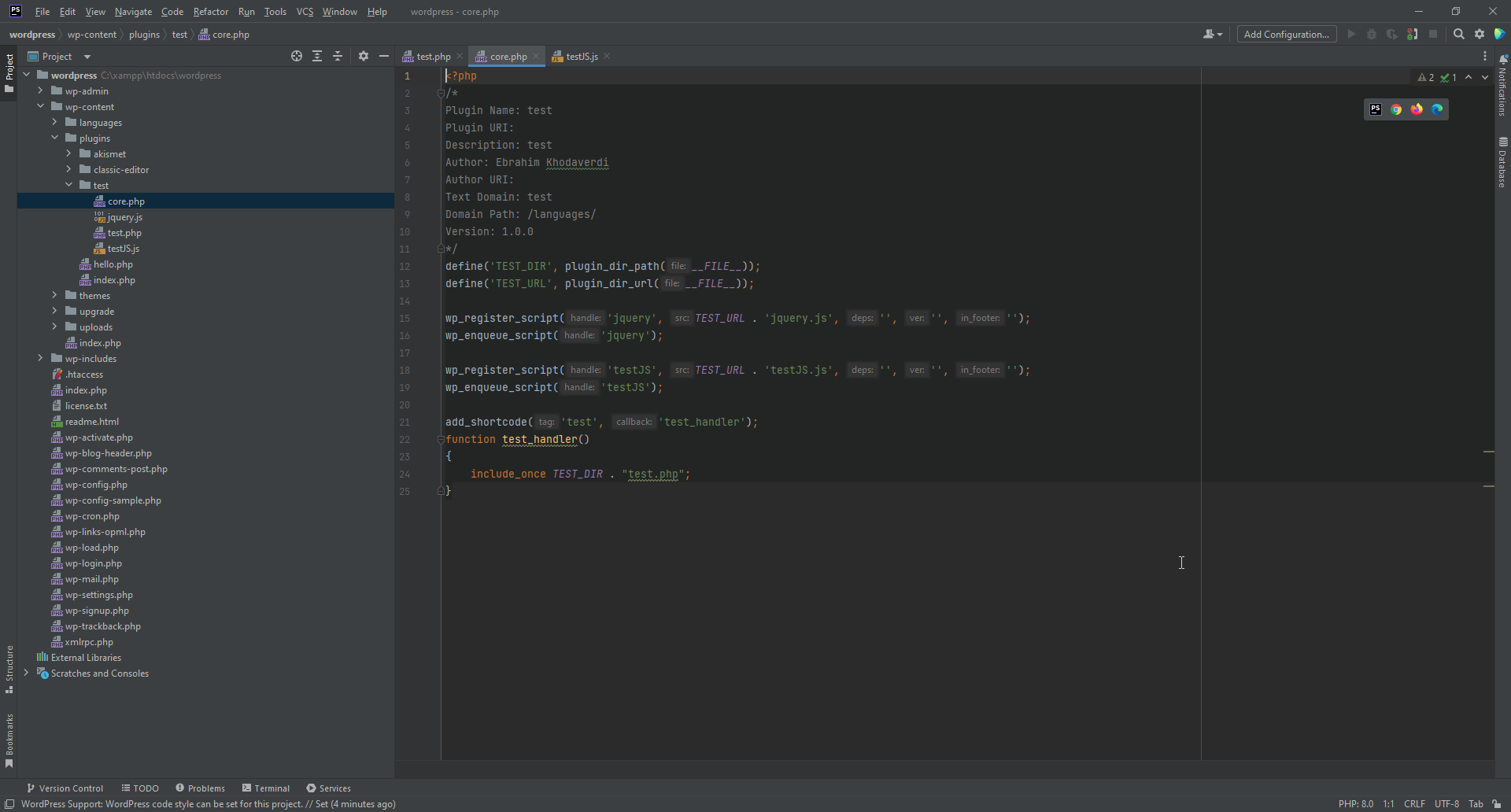This screenshot has height=812, width=1511.
Task: Open the Code With Me user dropdown
Action: 1213,34
